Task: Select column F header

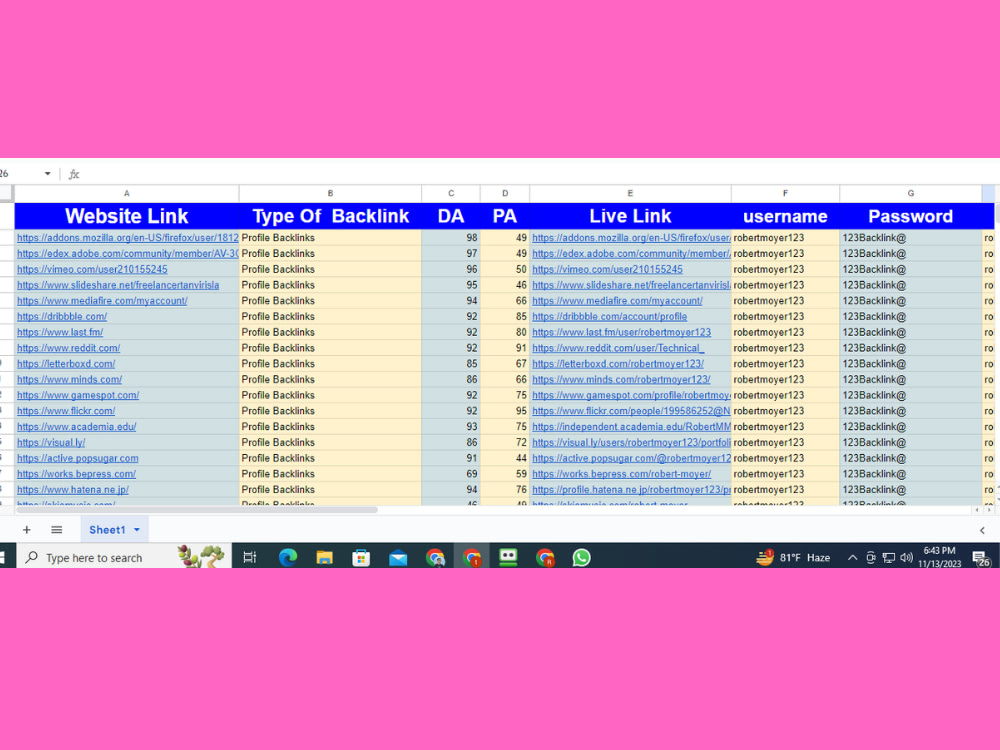Action: pyautogui.click(x=785, y=193)
